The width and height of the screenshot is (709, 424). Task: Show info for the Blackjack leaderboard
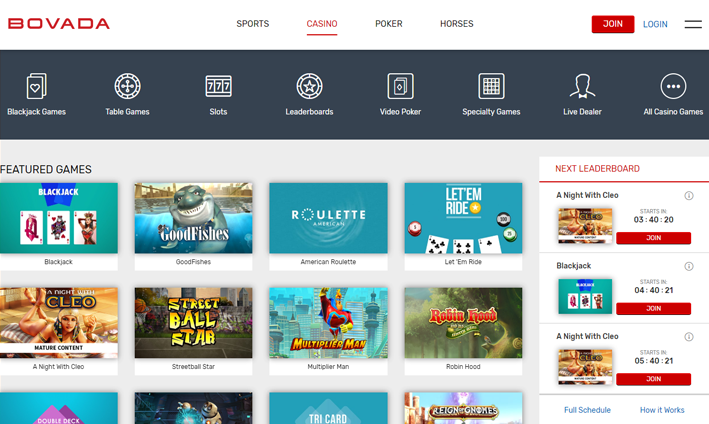point(689,266)
